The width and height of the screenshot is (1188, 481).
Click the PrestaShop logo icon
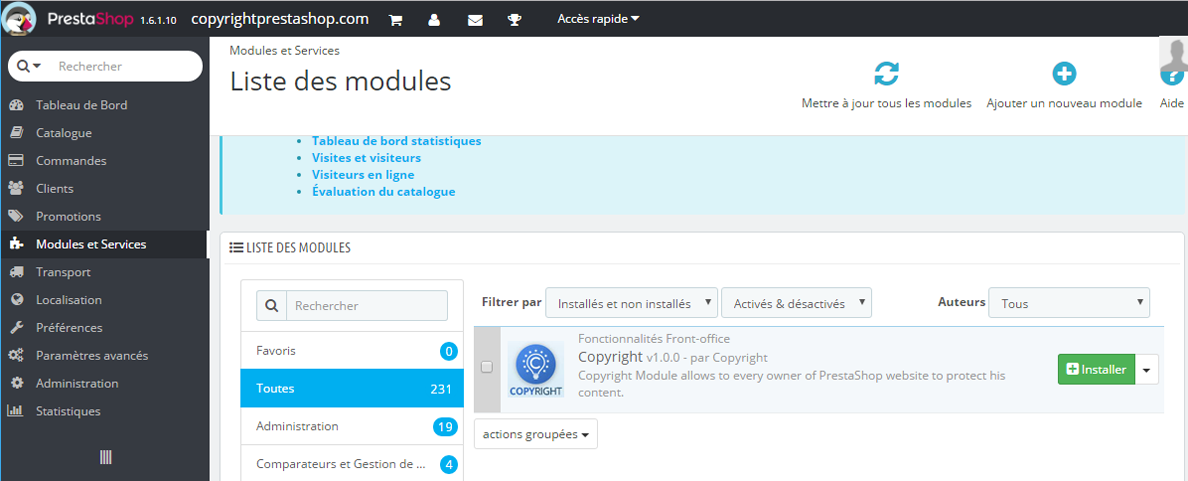(19, 19)
